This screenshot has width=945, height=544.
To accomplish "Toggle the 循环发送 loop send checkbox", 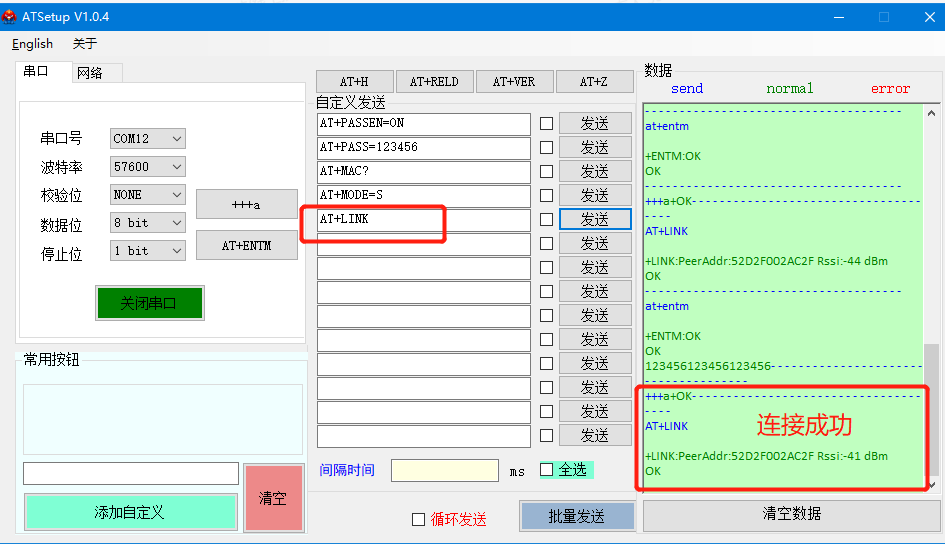I will click(419, 519).
